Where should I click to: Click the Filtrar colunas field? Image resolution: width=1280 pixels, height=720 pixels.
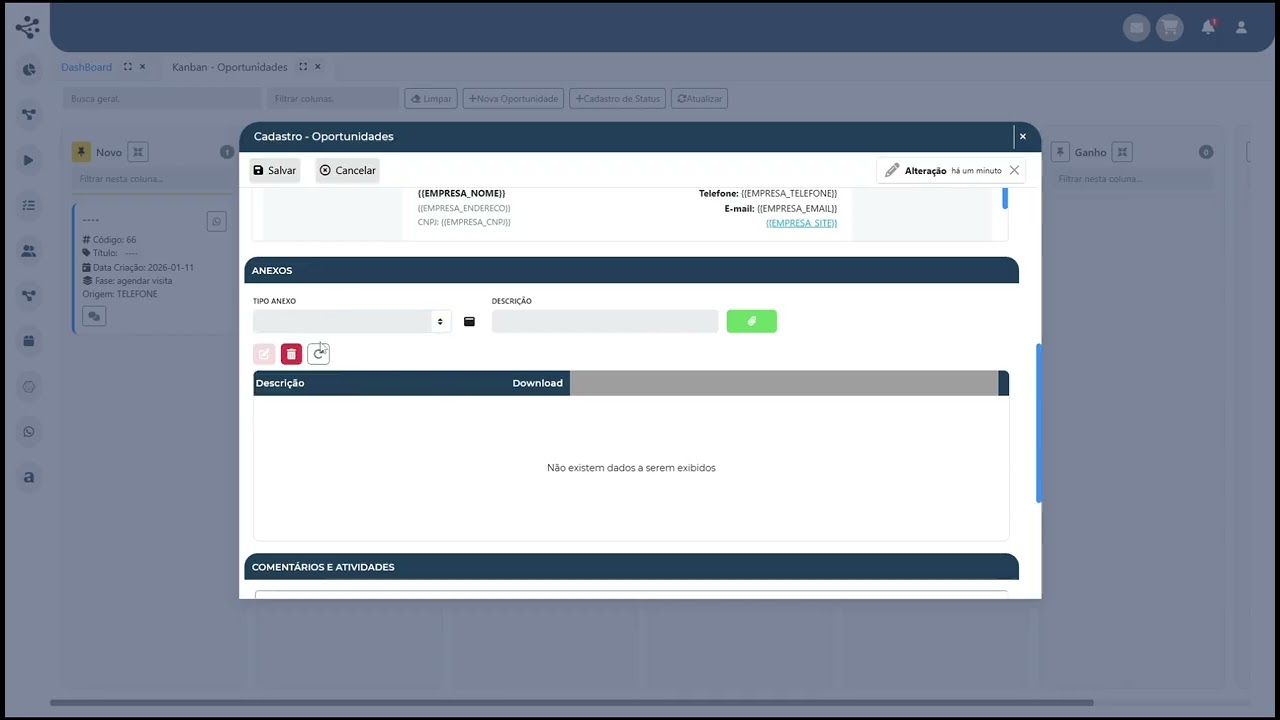333,99
